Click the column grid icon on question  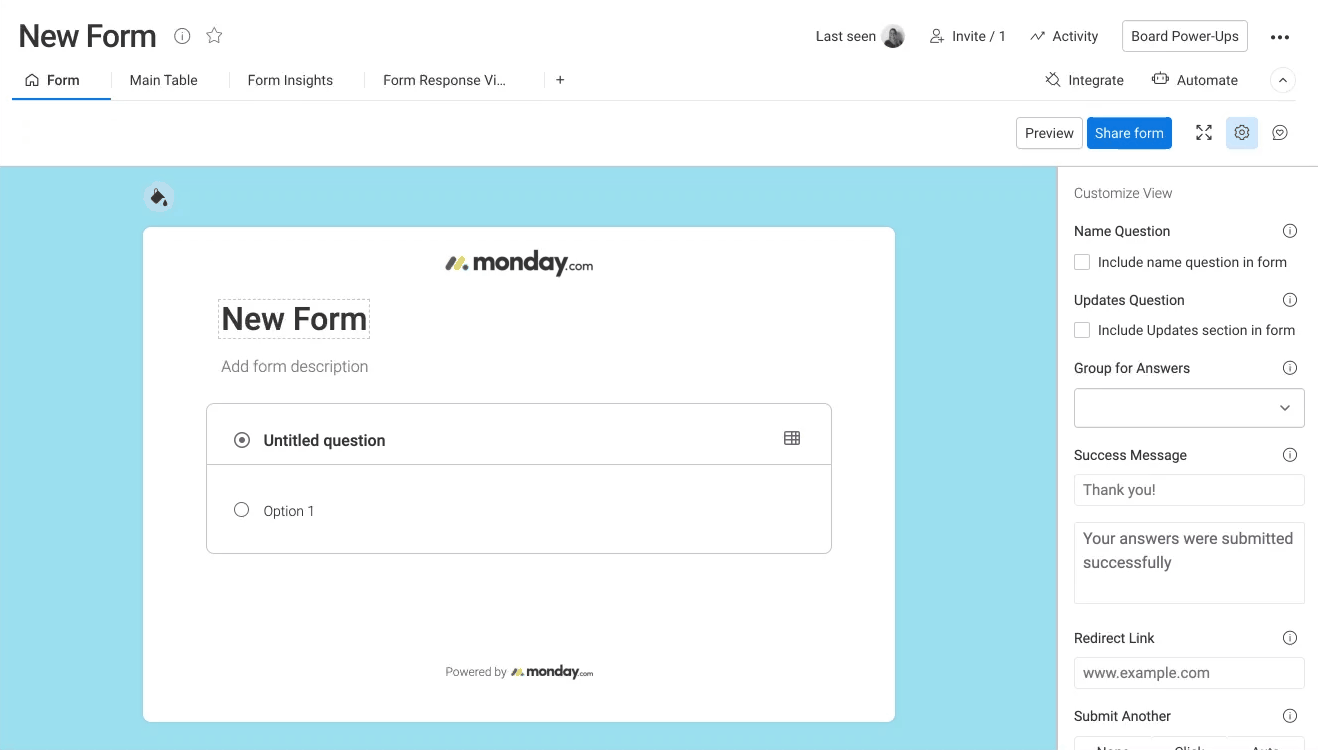pos(792,438)
